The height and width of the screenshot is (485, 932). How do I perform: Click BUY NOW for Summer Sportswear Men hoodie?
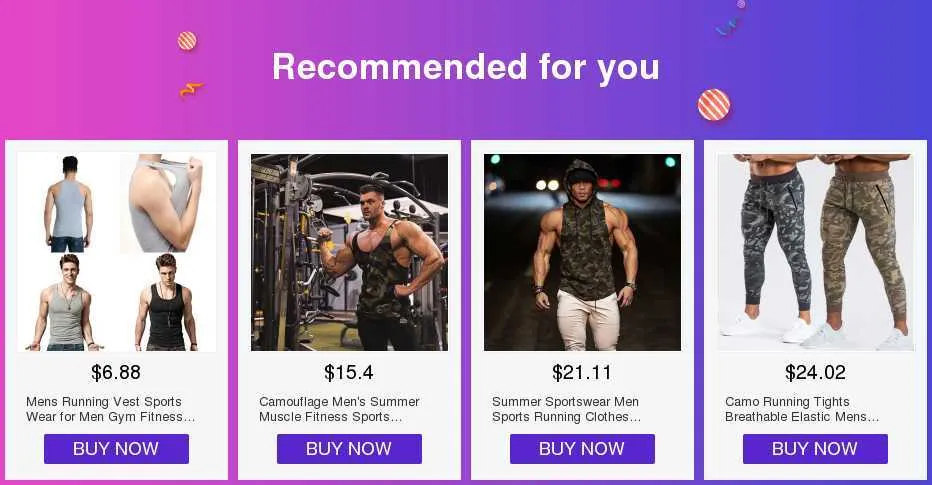tap(582, 449)
